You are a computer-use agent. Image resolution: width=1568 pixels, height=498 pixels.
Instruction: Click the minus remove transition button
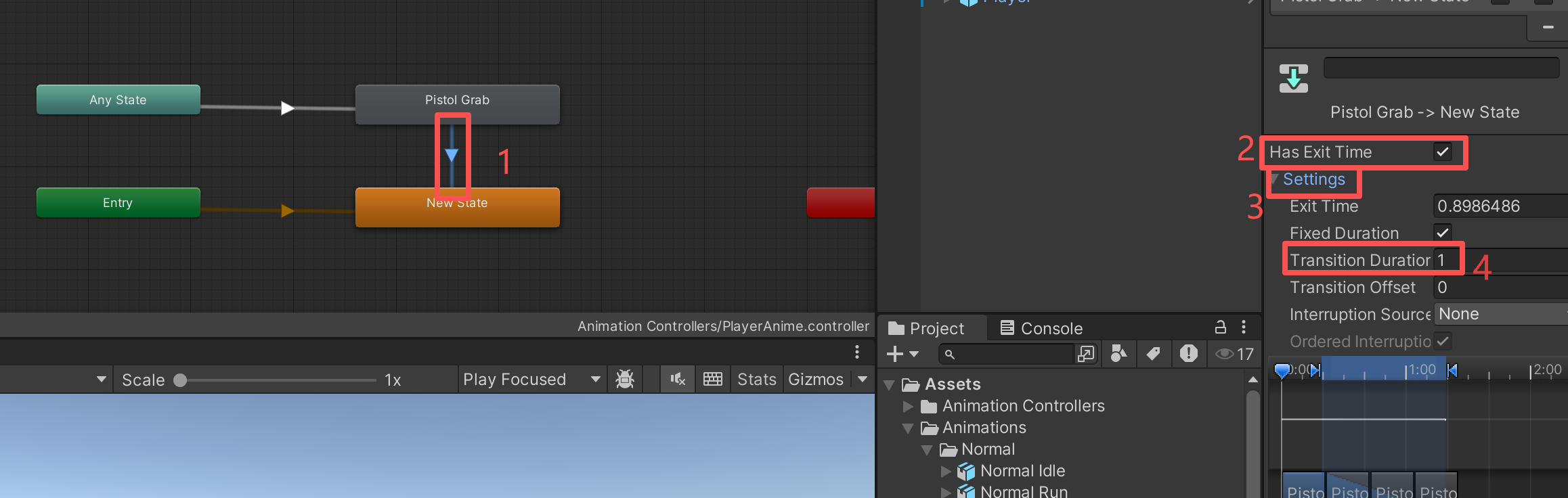click(x=1548, y=27)
